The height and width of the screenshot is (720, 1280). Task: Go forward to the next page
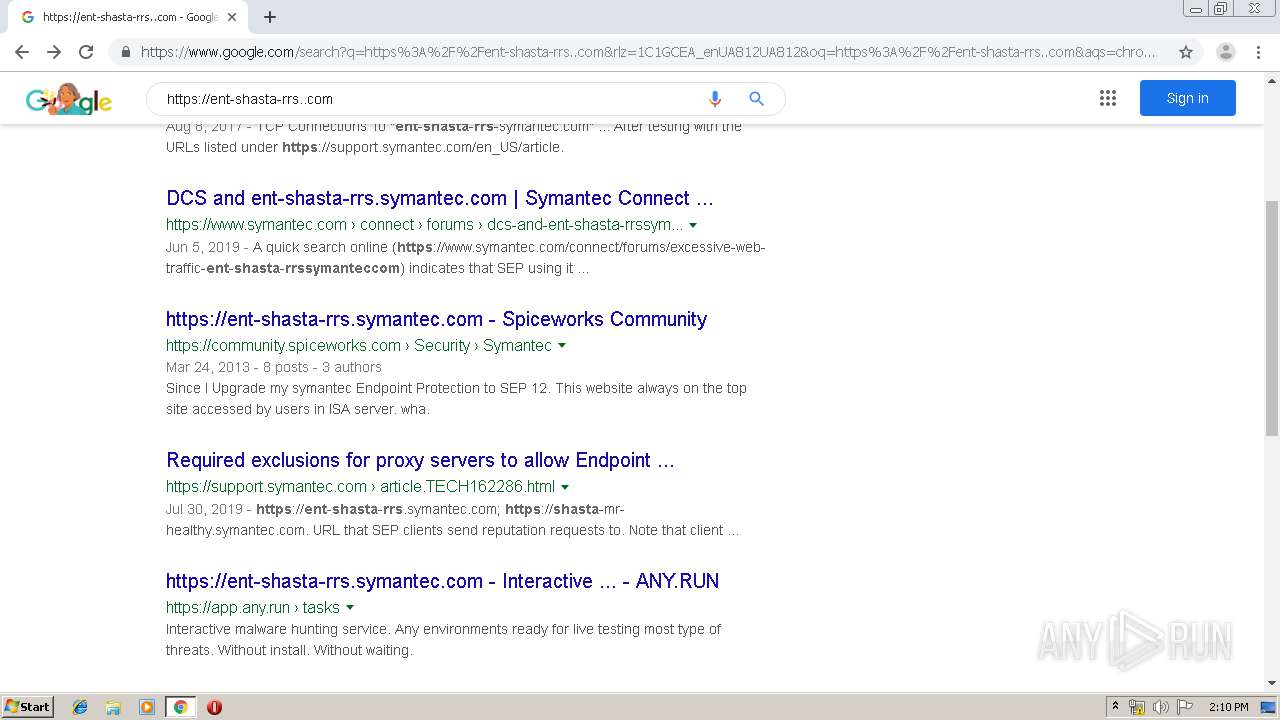point(54,52)
